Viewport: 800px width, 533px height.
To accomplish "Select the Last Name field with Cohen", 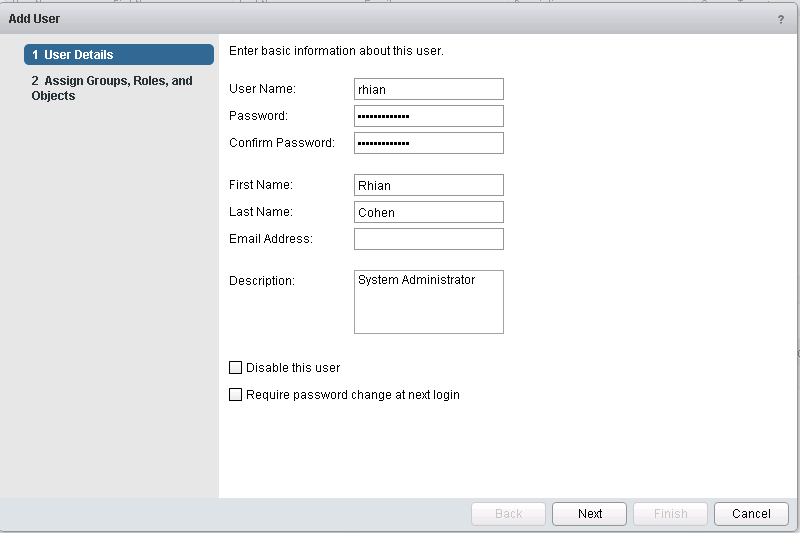I will click(x=429, y=212).
